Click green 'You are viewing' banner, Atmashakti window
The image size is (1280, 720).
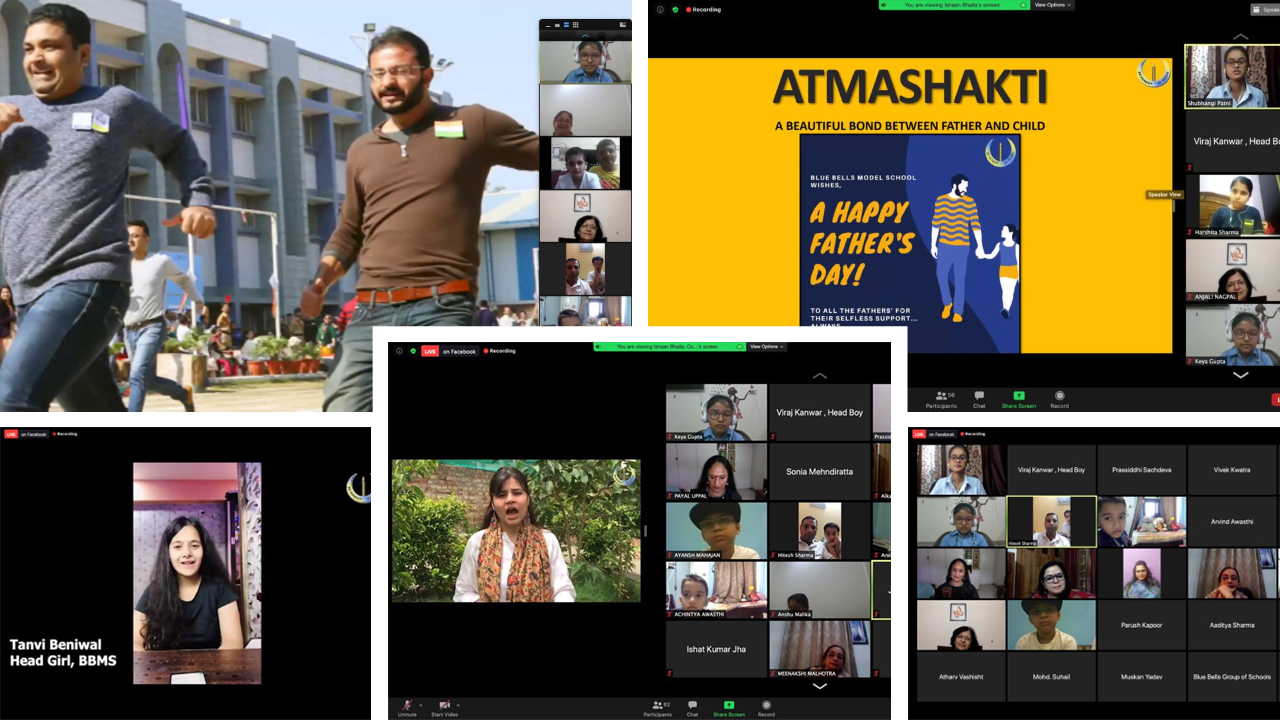pos(953,5)
